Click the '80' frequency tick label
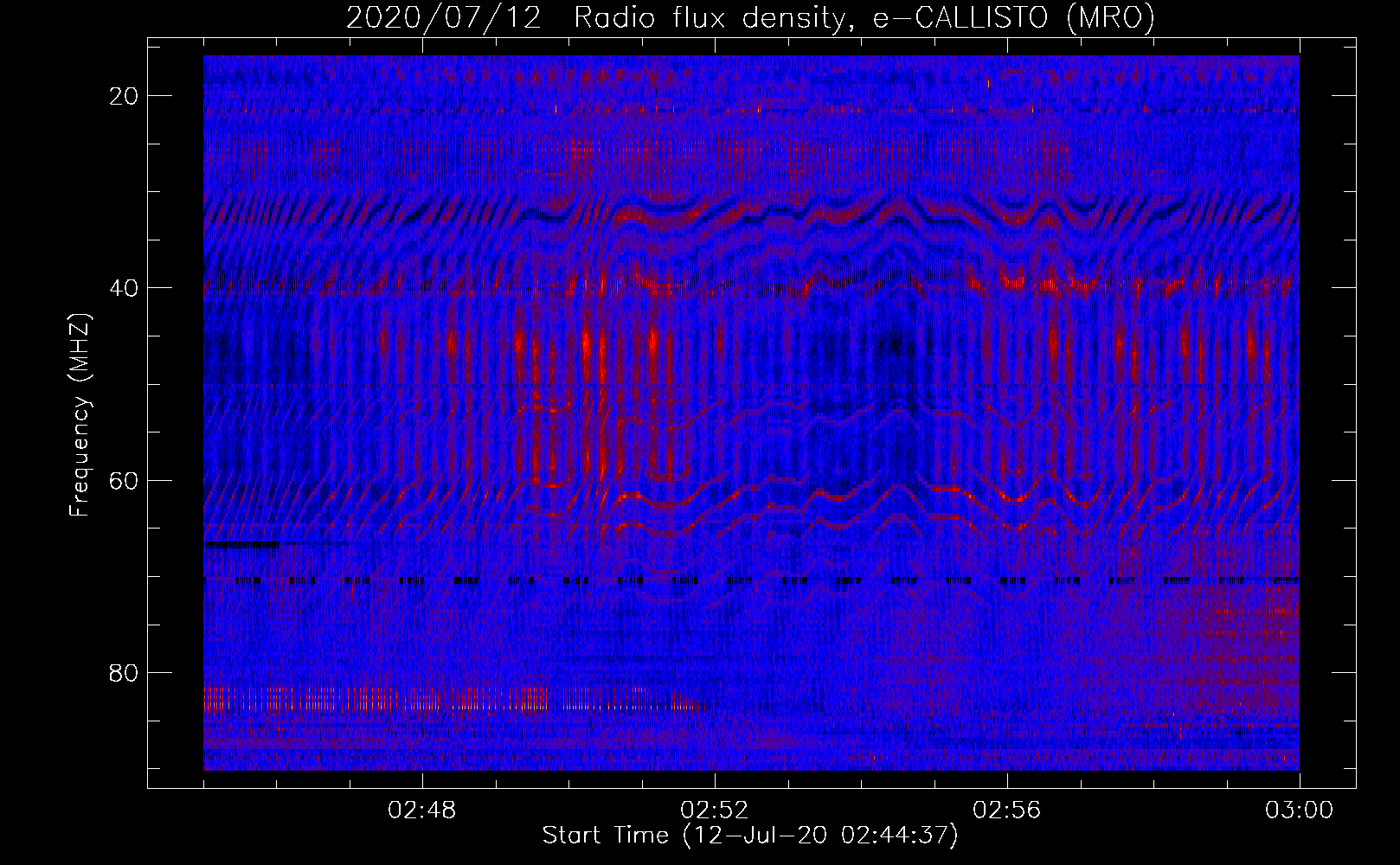Screen dimensions: 1400x865 [x=125, y=672]
